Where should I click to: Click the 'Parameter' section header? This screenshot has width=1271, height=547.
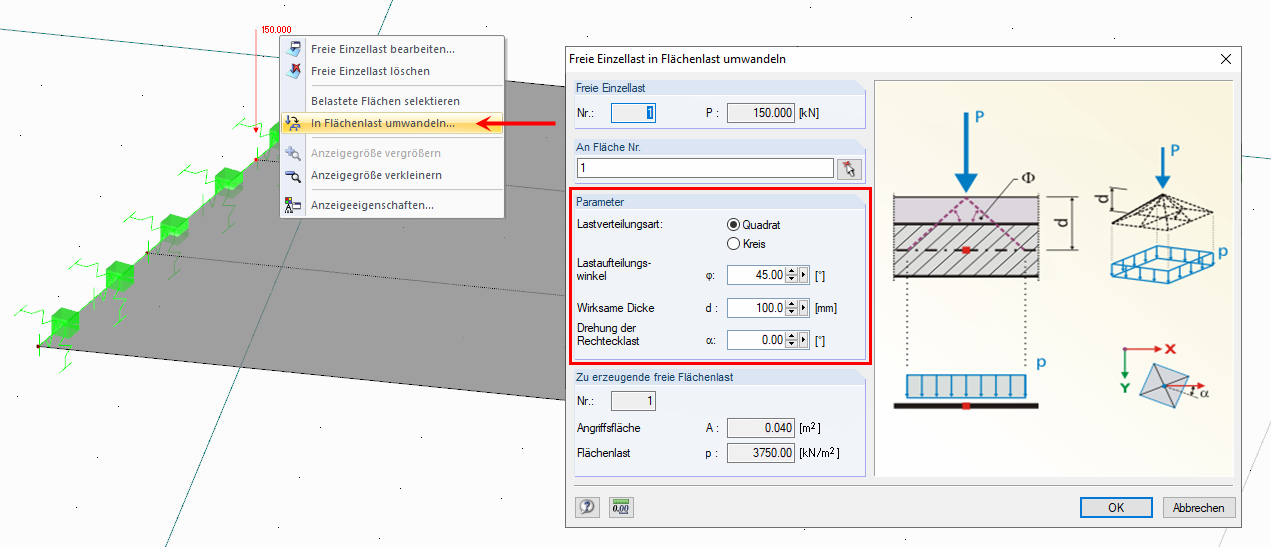[600, 203]
